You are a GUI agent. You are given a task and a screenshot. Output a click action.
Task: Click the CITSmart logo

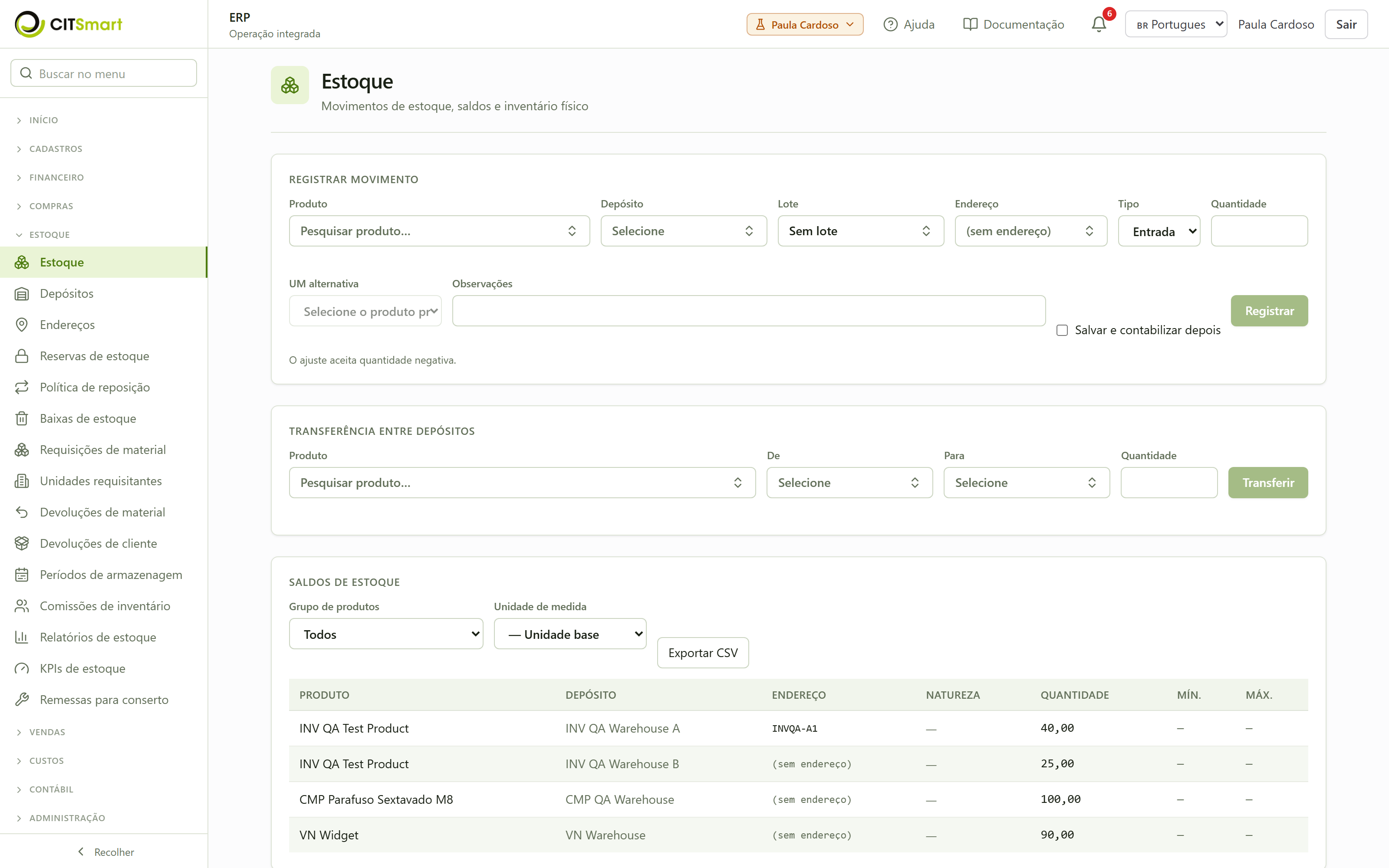pyautogui.click(x=68, y=24)
